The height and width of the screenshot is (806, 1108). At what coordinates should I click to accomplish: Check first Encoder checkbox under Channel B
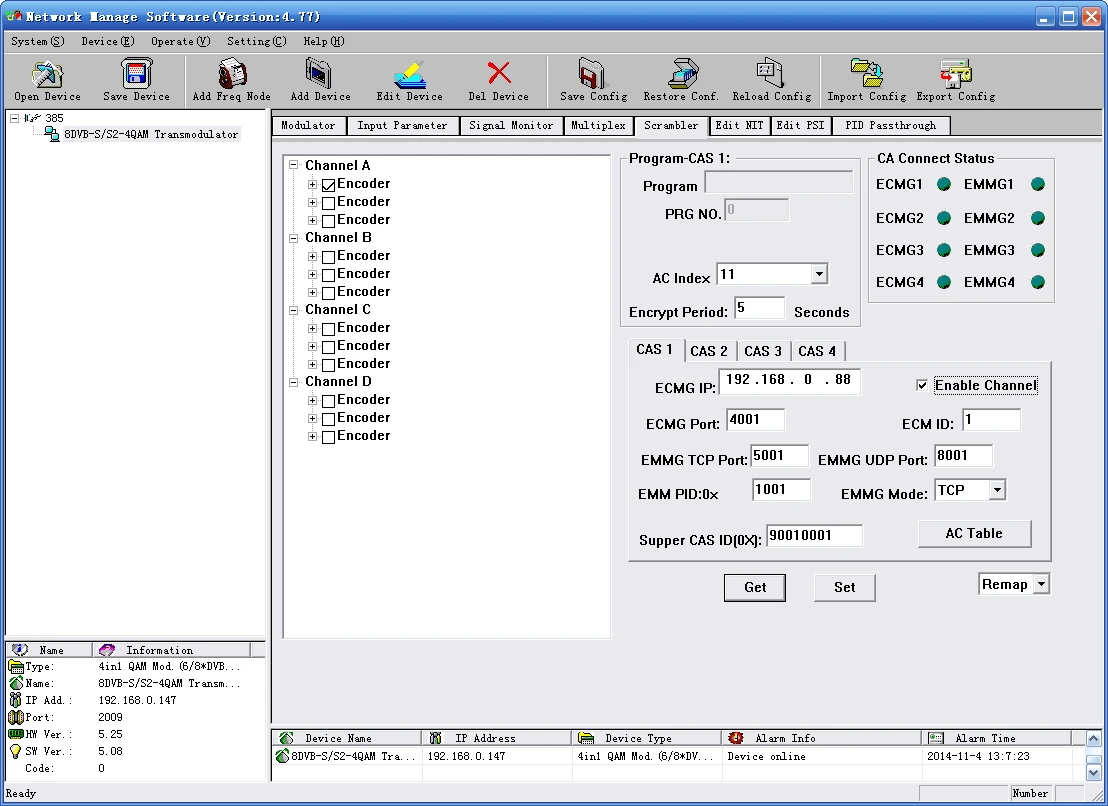point(328,257)
